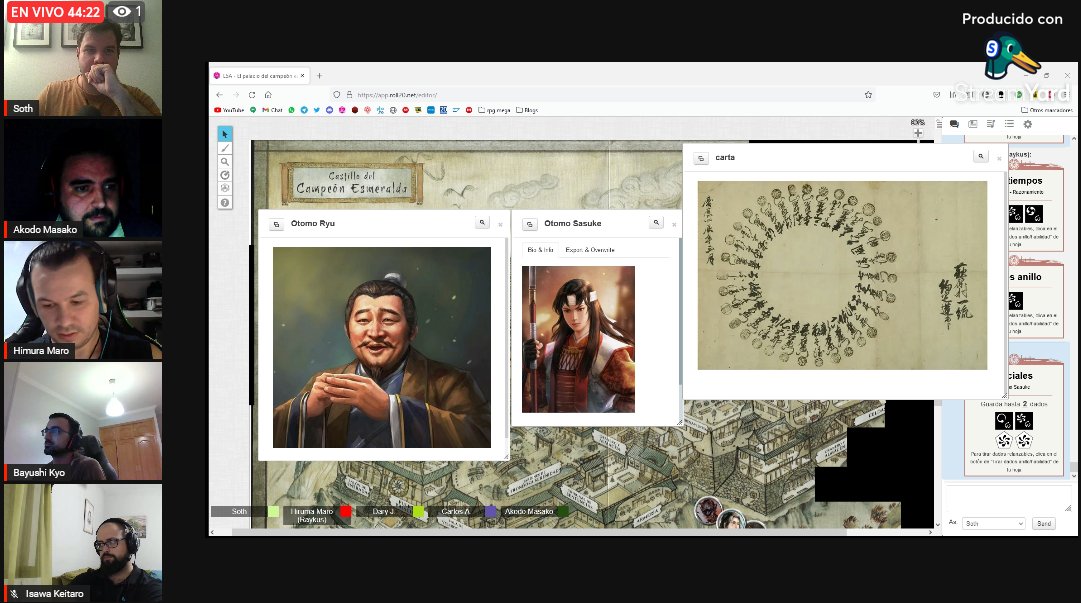Image resolution: width=1081 pixels, height=603 pixels.
Task: Close the Otomo Sasuke window
Action: point(674,225)
